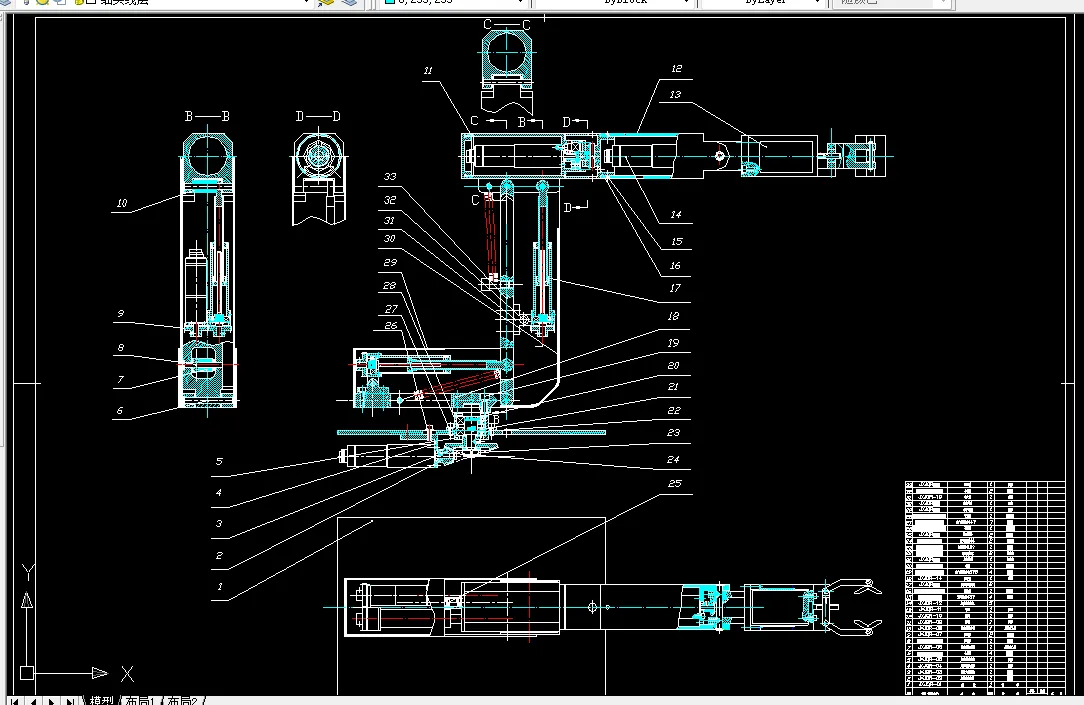Screen dimensions: 1084x705
Task: Select part callout number 23
Action: (673, 433)
